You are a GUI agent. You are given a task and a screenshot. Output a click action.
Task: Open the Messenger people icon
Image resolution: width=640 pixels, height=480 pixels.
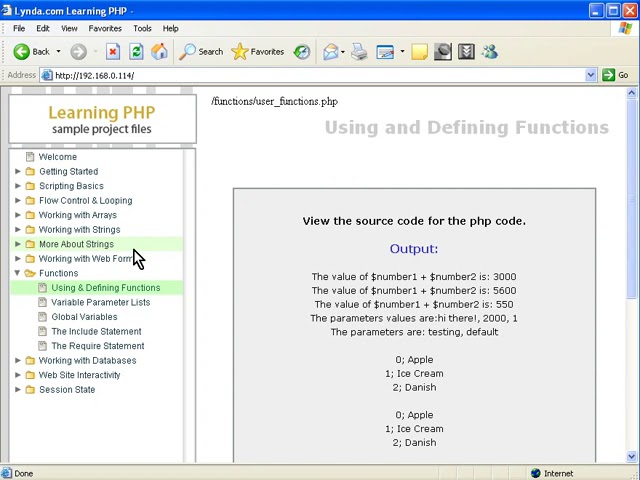click(x=489, y=52)
